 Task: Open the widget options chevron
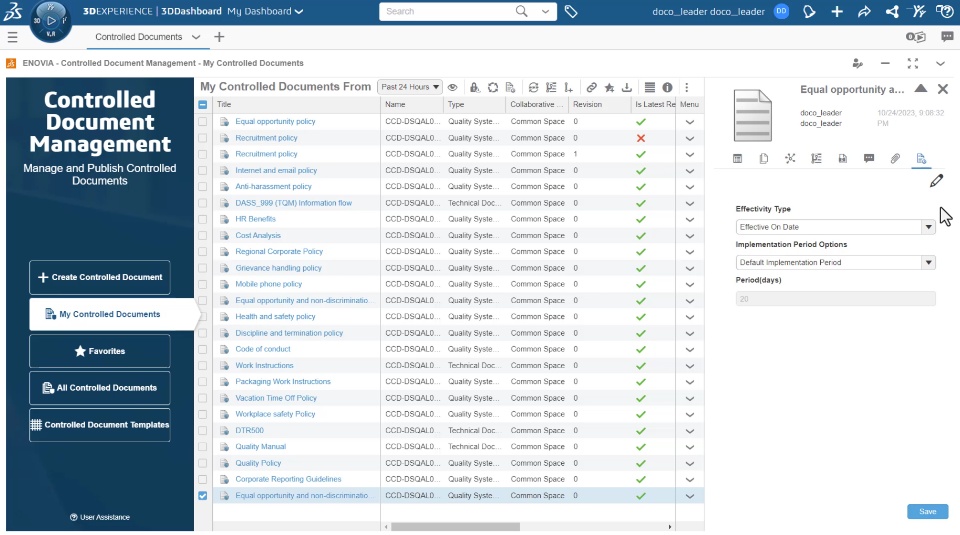(x=940, y=64)
